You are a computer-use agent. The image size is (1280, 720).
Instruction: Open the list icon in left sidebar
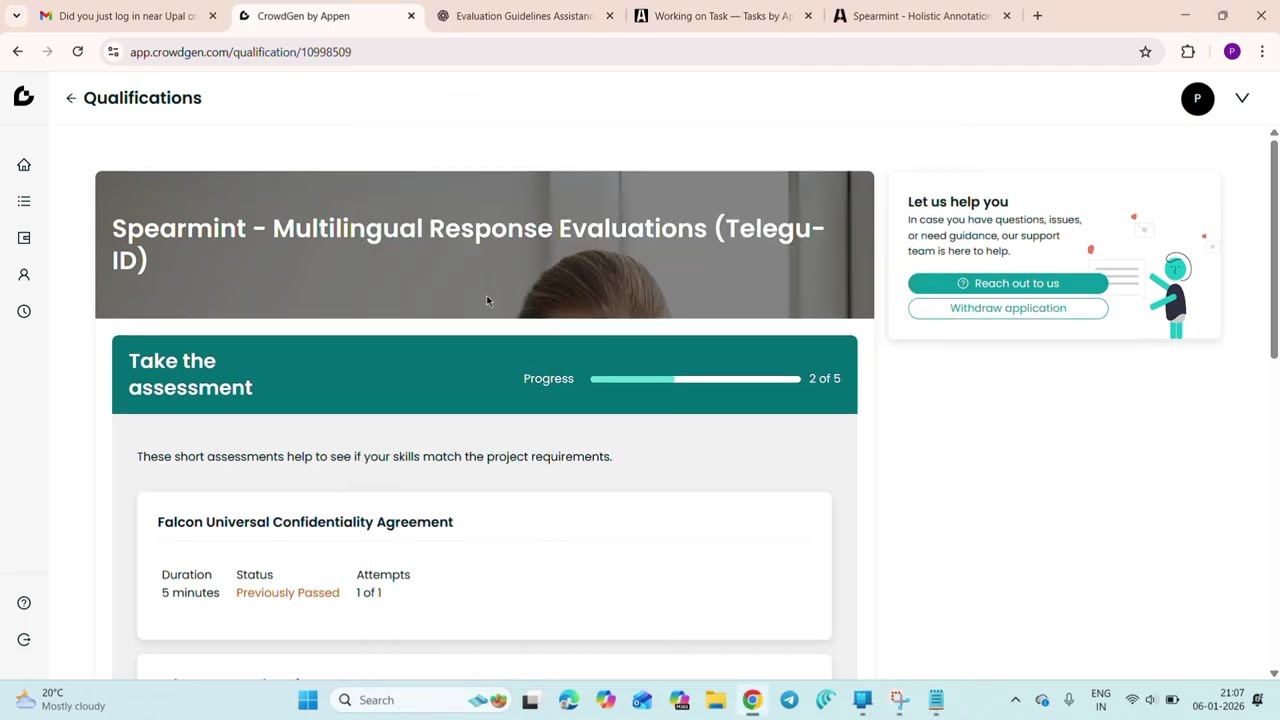pos(24,201)
